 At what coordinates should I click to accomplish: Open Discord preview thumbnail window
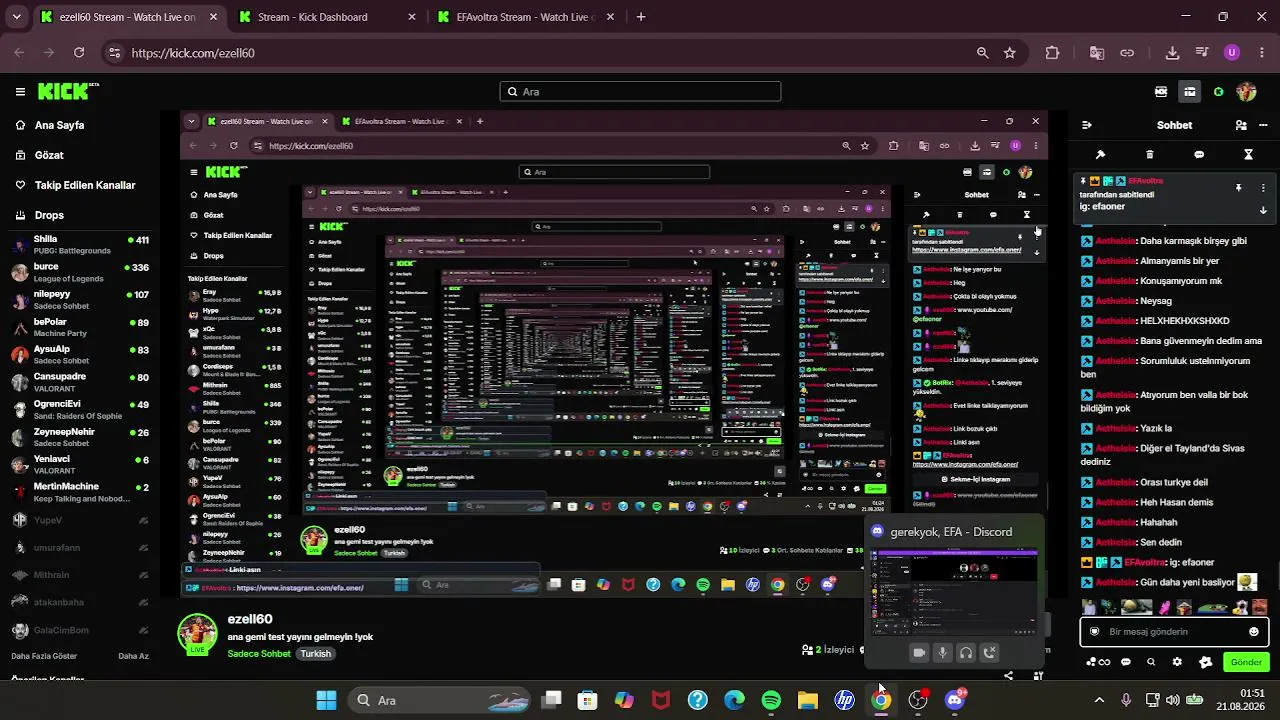coord(954,592)
